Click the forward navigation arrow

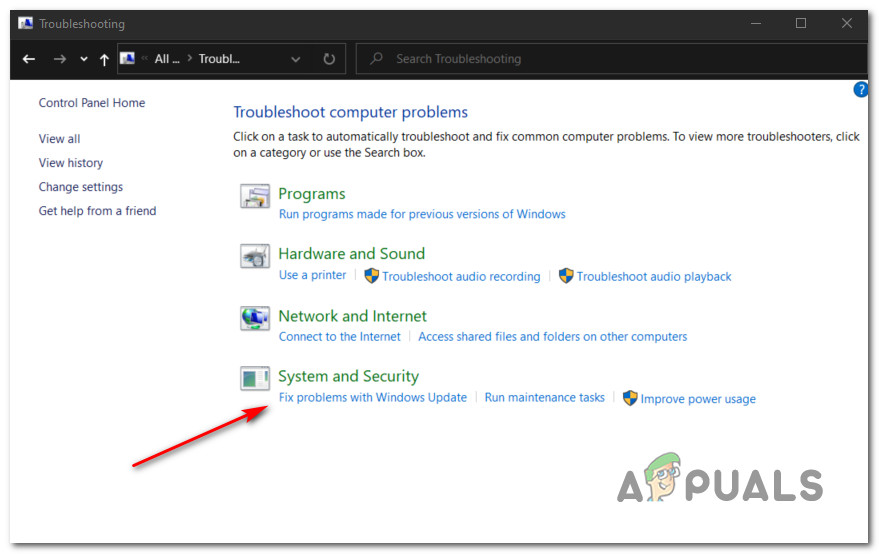coord(59,59)
